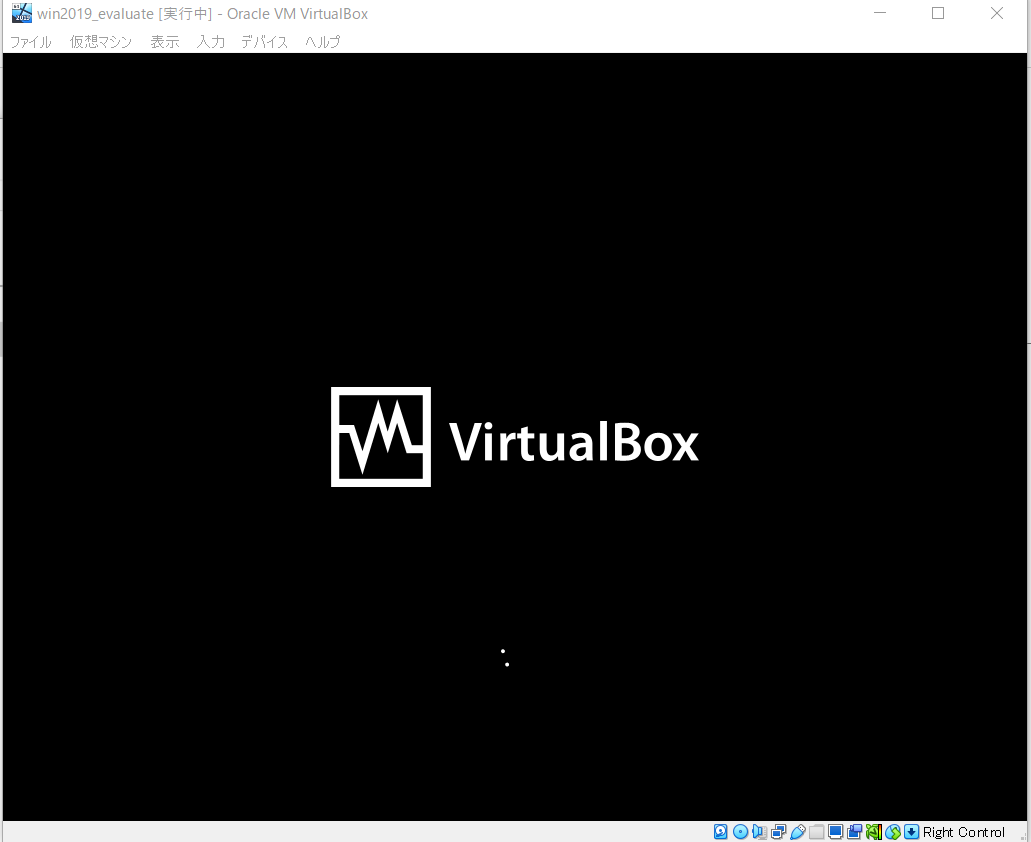Open the 仮想マシン menu
Screen dimensions: 1031x842
(x=101, y=42)
